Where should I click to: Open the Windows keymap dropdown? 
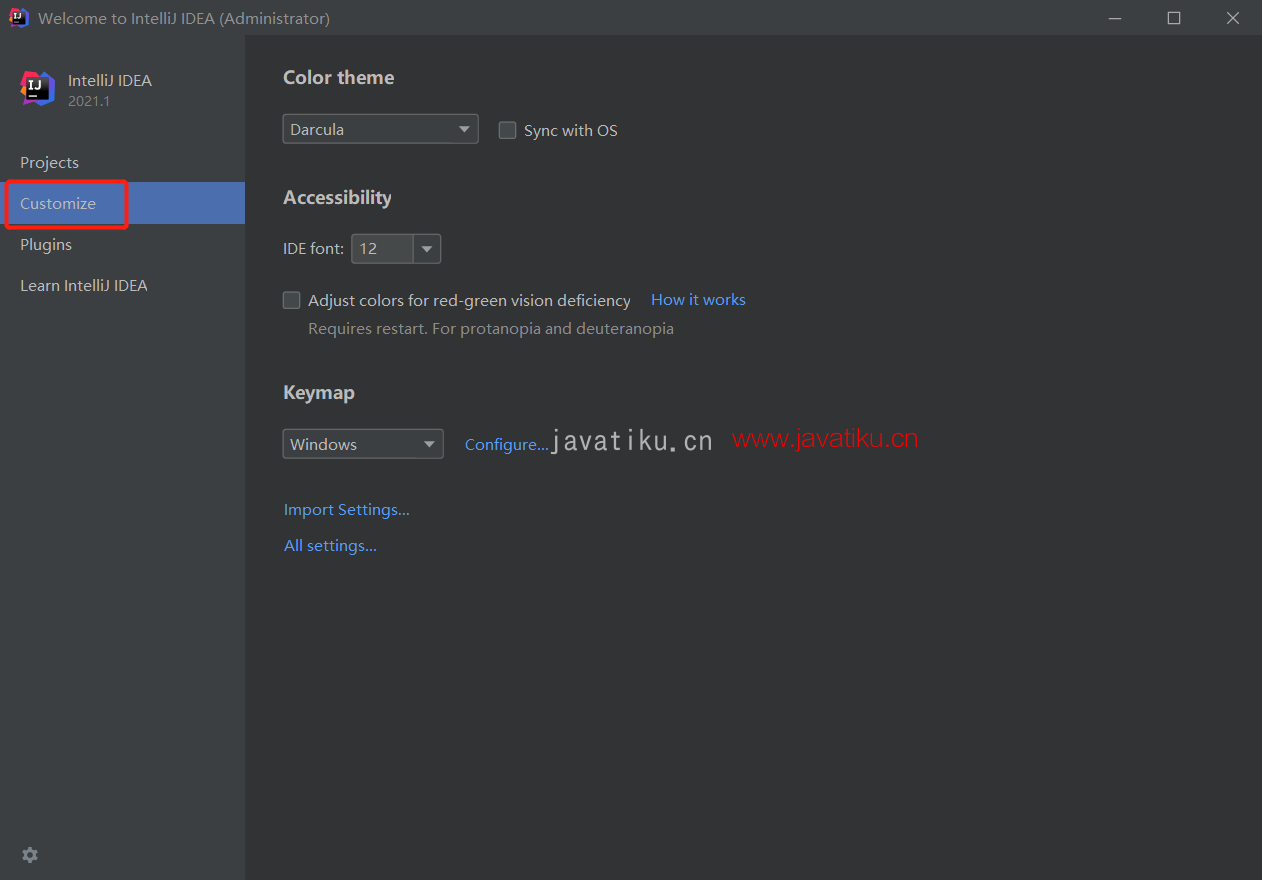pos(363,444)
